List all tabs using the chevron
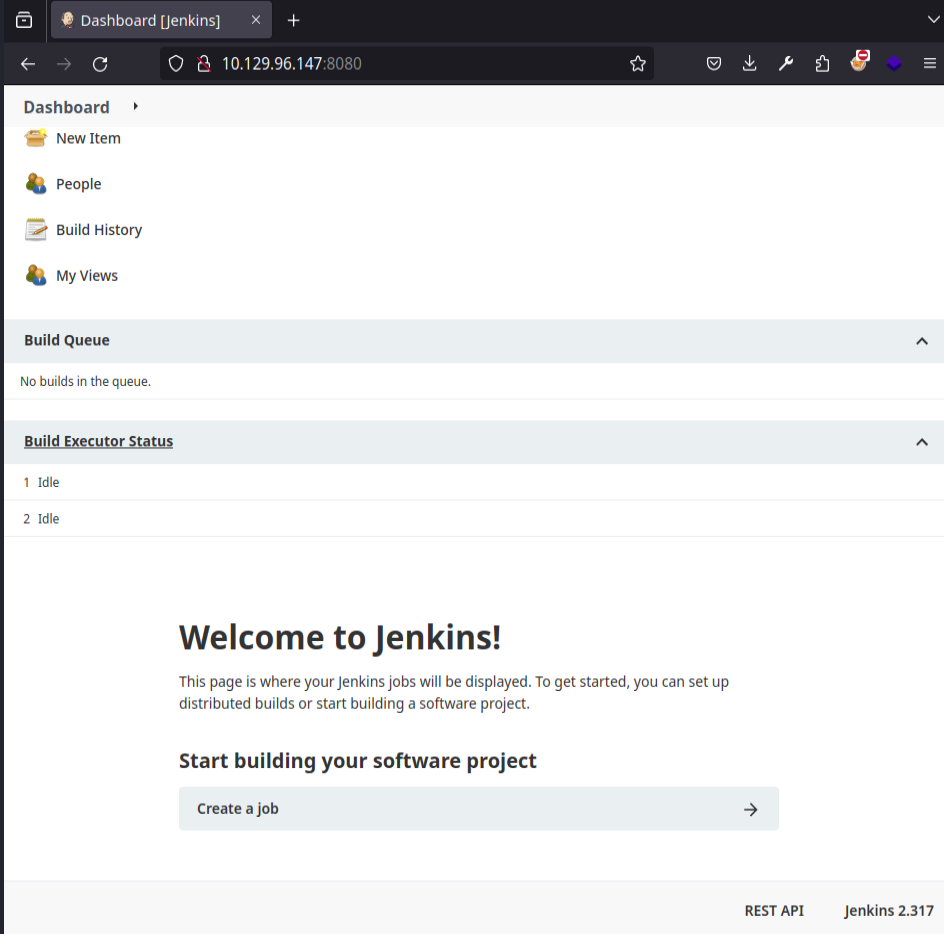944x934 pixels. 934,20
